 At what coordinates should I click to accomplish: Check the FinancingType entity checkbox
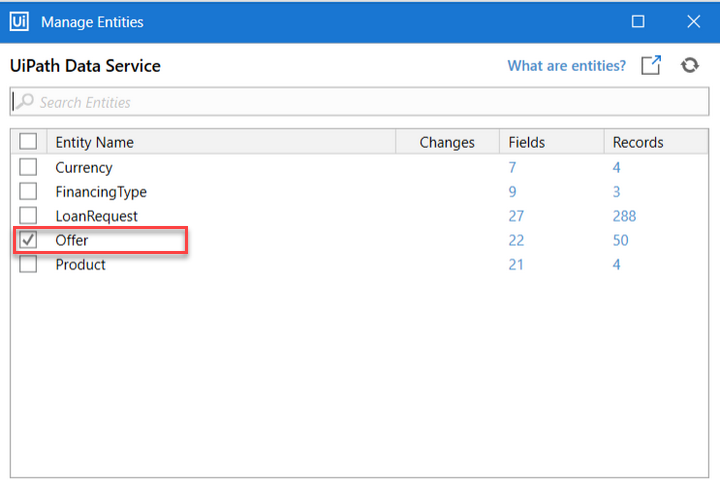pos(28,191)
